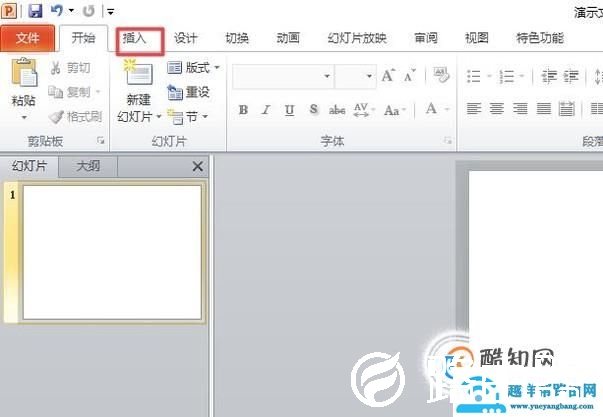Click the 重设 (Reset) button
This screenshot has height=417, width=603.
coord(188,92)
